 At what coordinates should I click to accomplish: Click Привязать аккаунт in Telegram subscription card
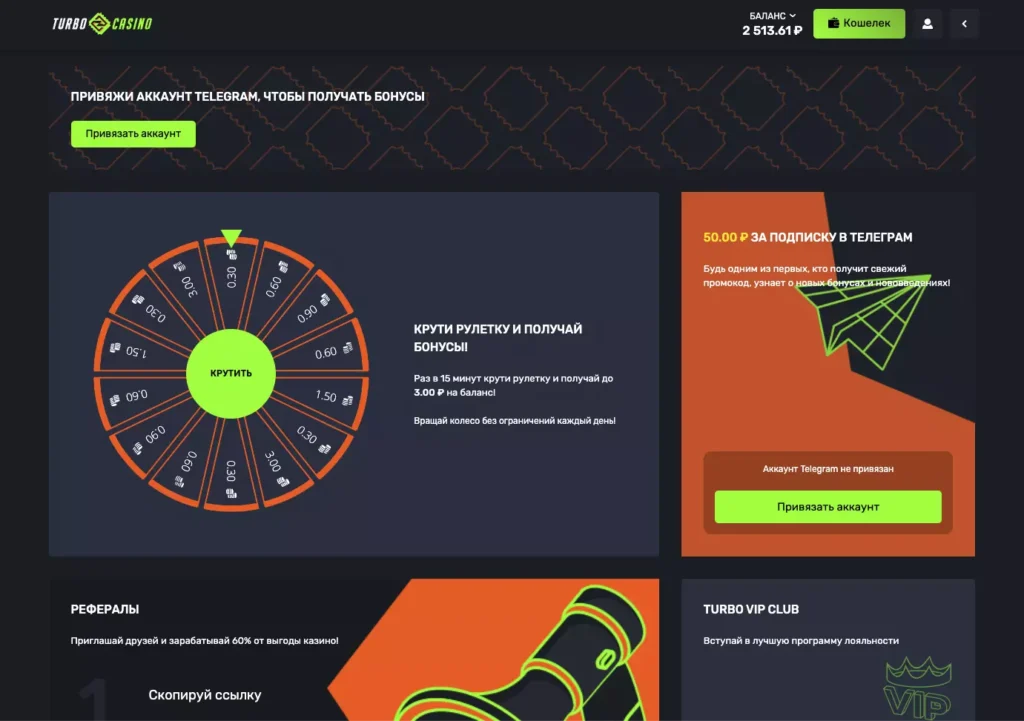click(828, 507)
